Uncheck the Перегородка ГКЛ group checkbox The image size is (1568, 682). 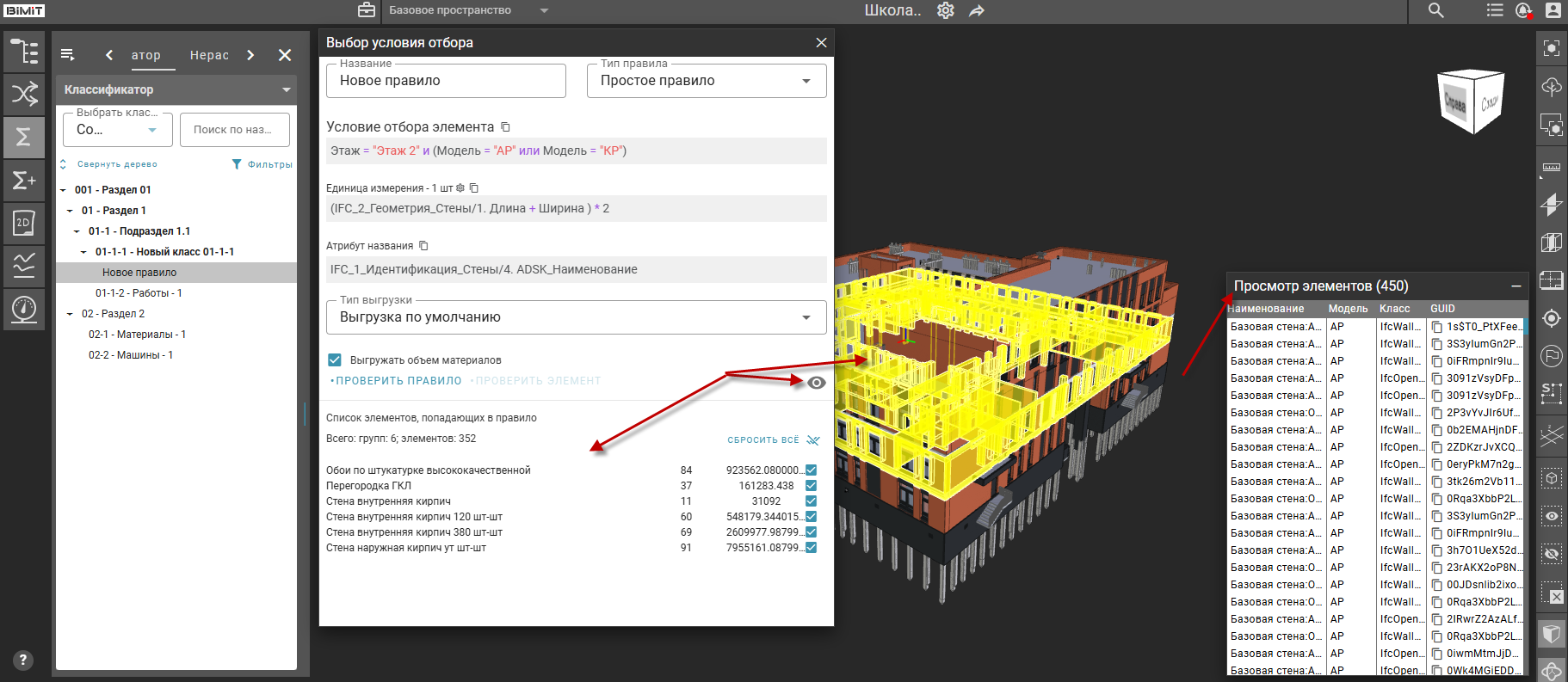coord(811,486)
